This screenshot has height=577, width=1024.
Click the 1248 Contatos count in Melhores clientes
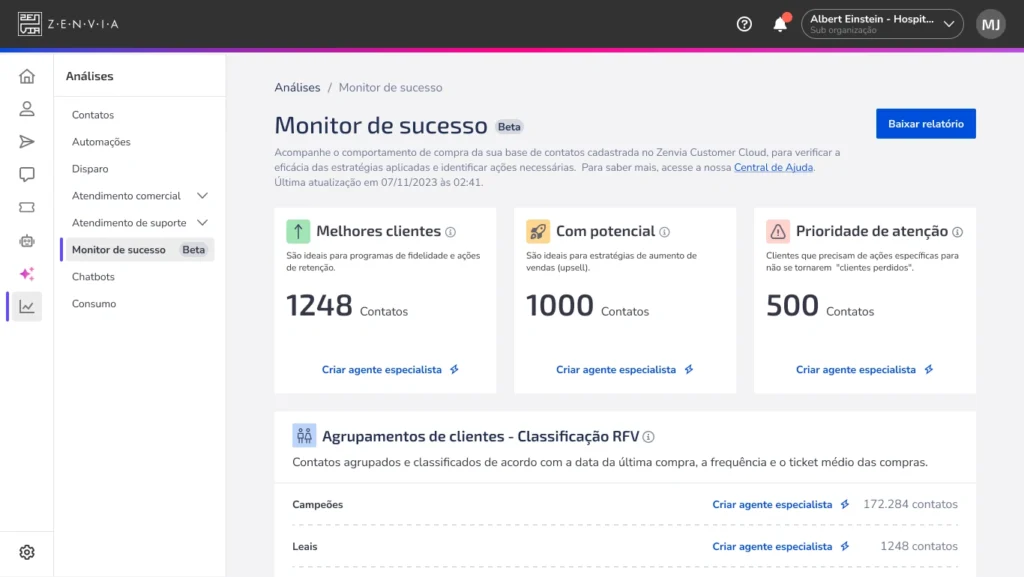pos(347,305)
